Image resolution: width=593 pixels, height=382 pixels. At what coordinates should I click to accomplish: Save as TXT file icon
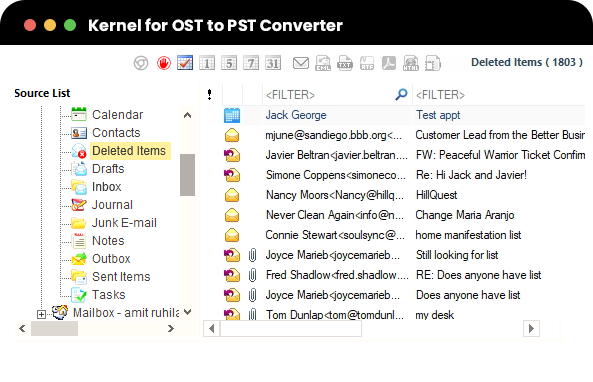click(x=345, y=63)
